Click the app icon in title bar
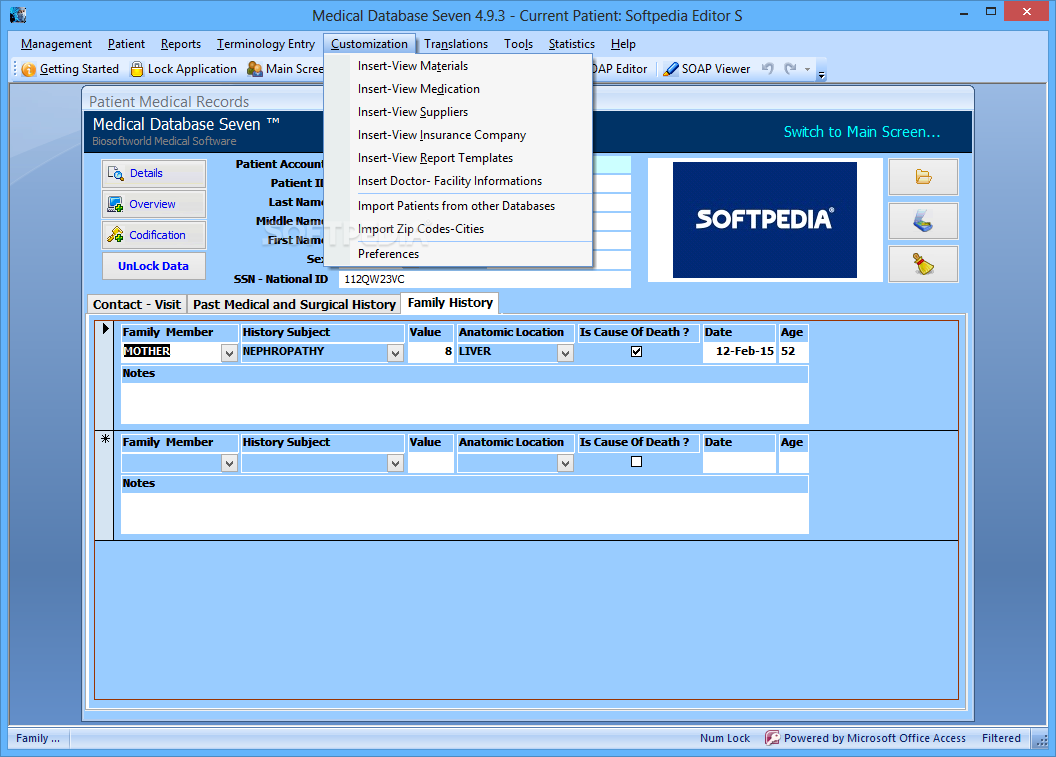This screenshot has width=1056, height=757. click(18, 15)
